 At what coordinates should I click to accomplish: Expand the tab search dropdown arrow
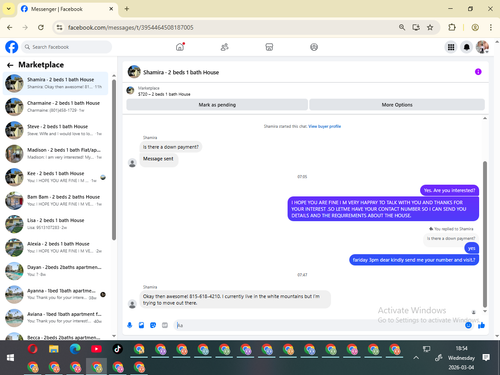[x=9, y=9]
